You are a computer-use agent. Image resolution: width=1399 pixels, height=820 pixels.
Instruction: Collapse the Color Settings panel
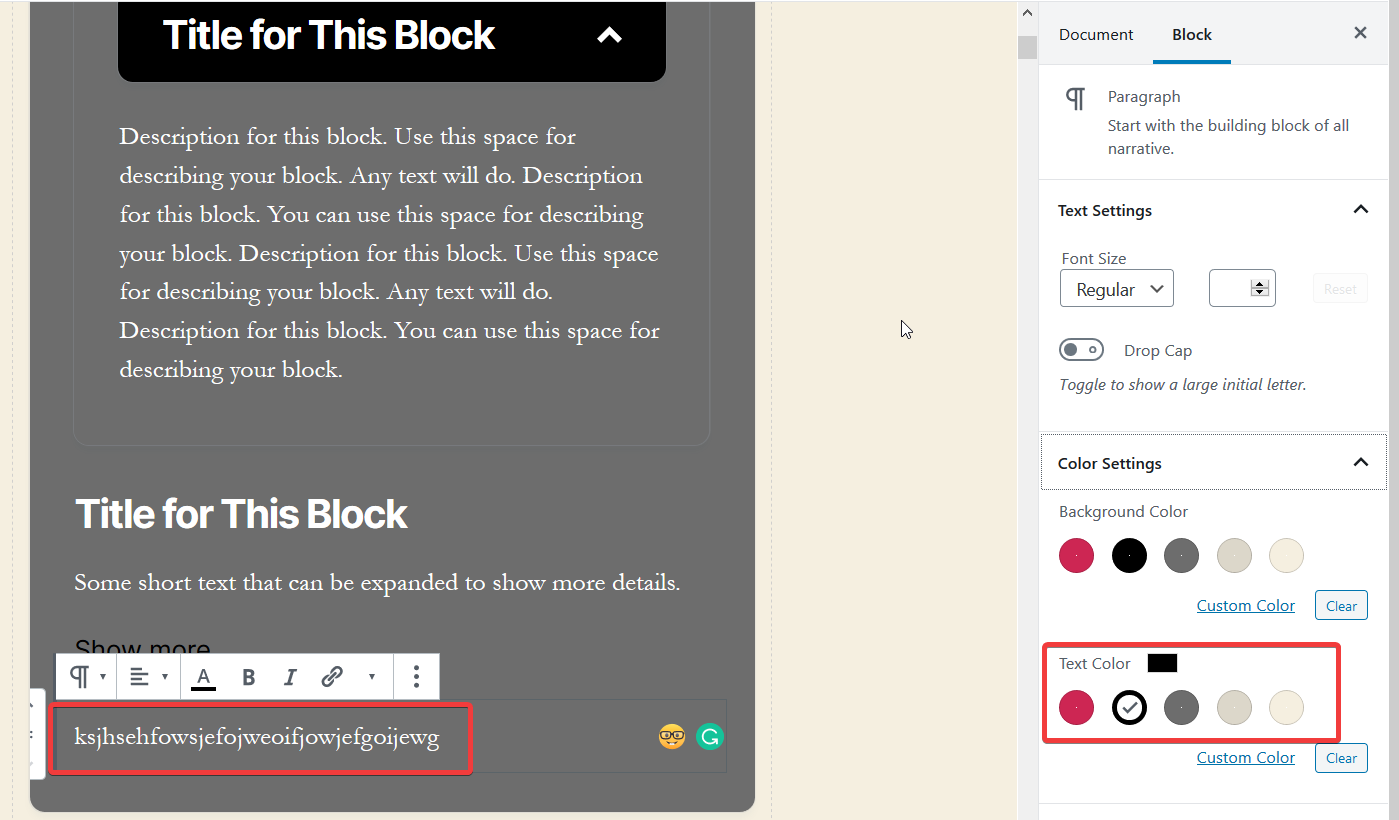1360,462
